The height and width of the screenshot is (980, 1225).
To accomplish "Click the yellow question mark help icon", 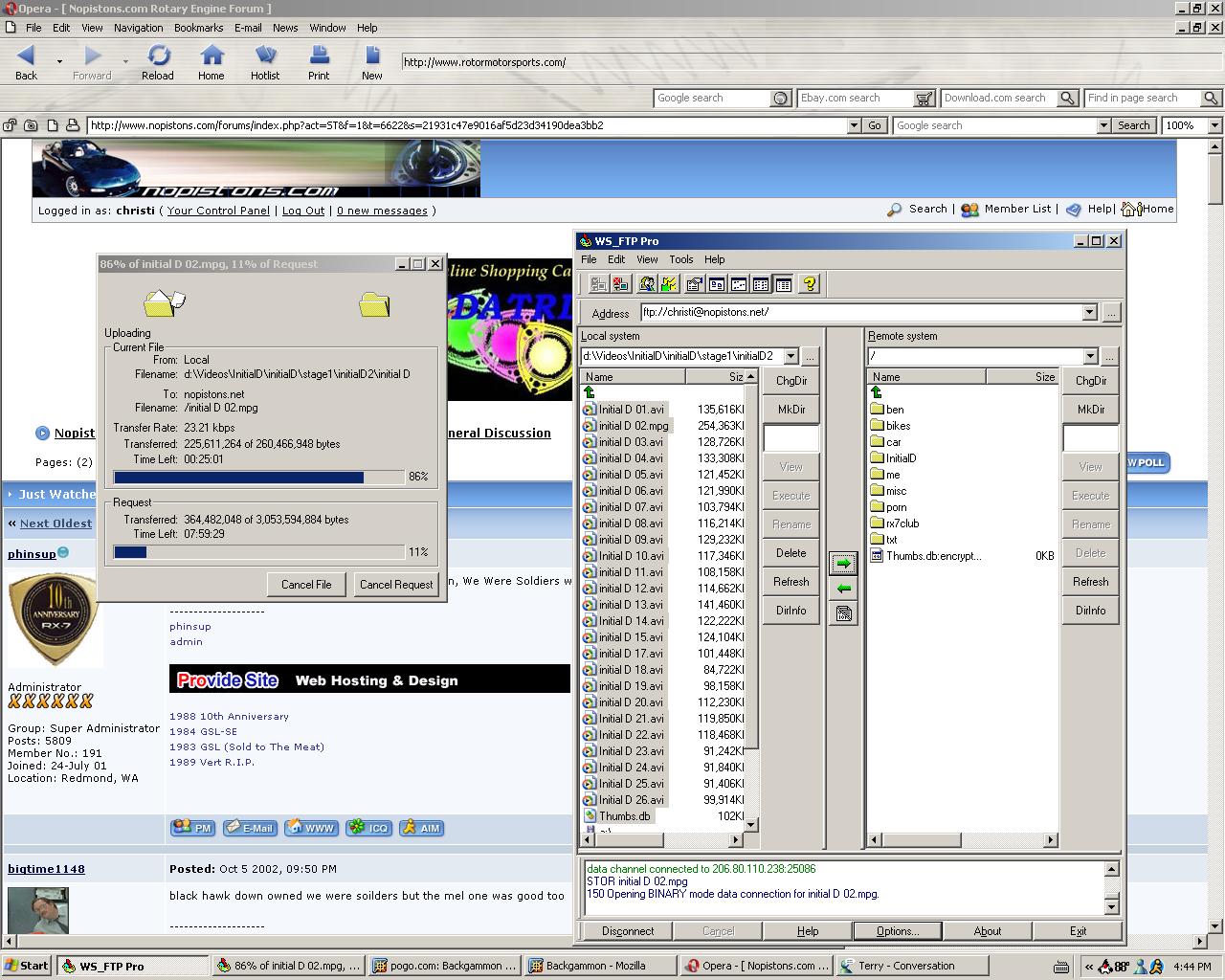I will click(810, 284).
